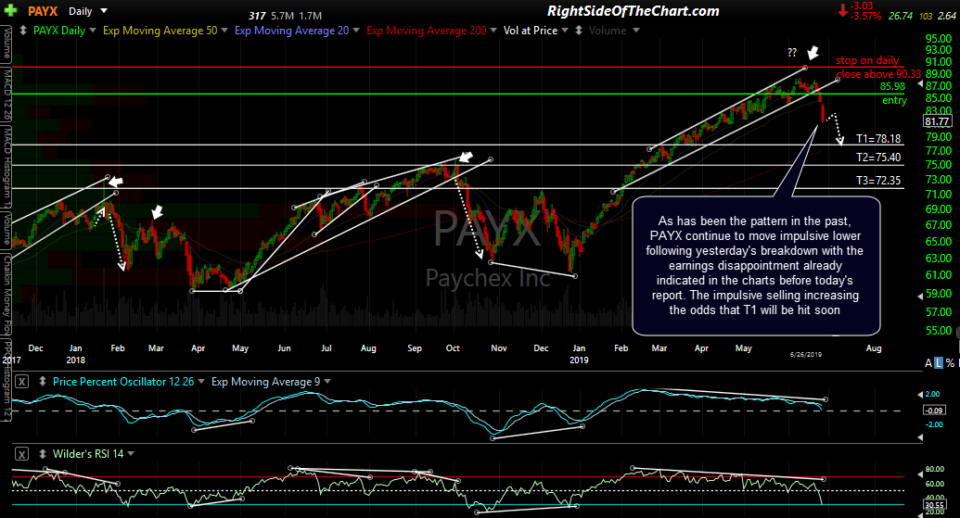Click the 5.7M volume figure
The height and width of the screenshot is (518, 960).
283,16
